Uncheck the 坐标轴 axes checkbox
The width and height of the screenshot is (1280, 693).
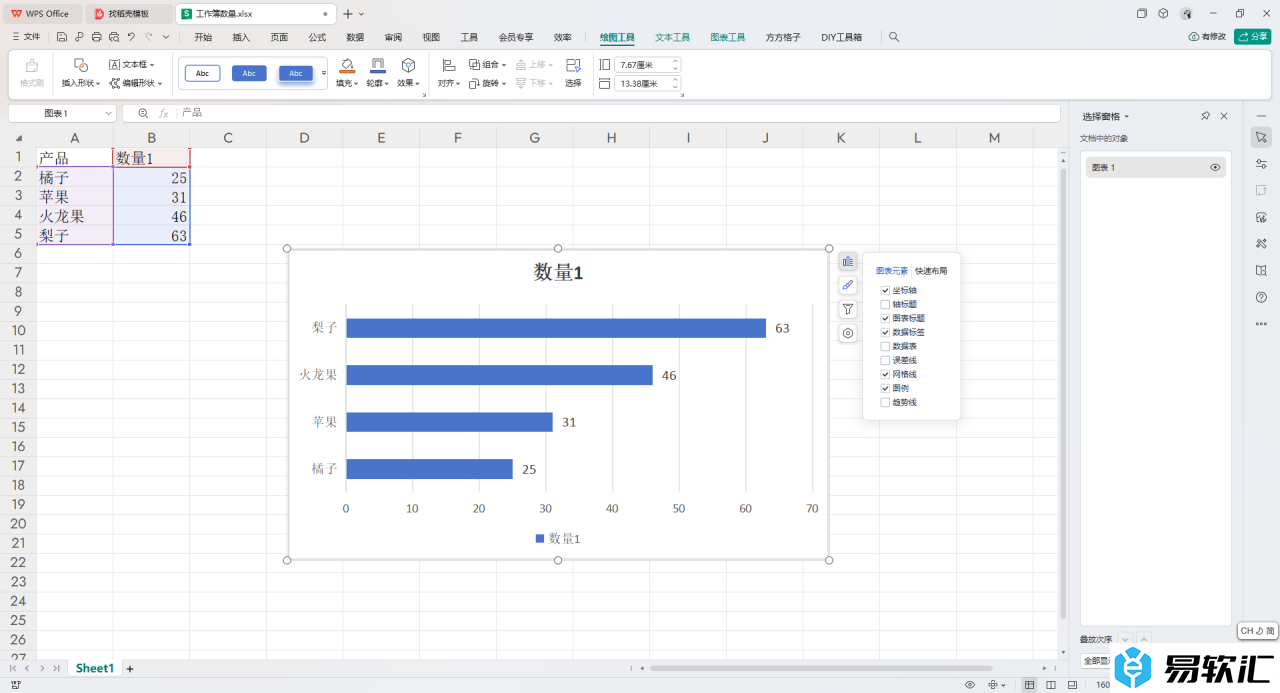(x=885, y=290)
